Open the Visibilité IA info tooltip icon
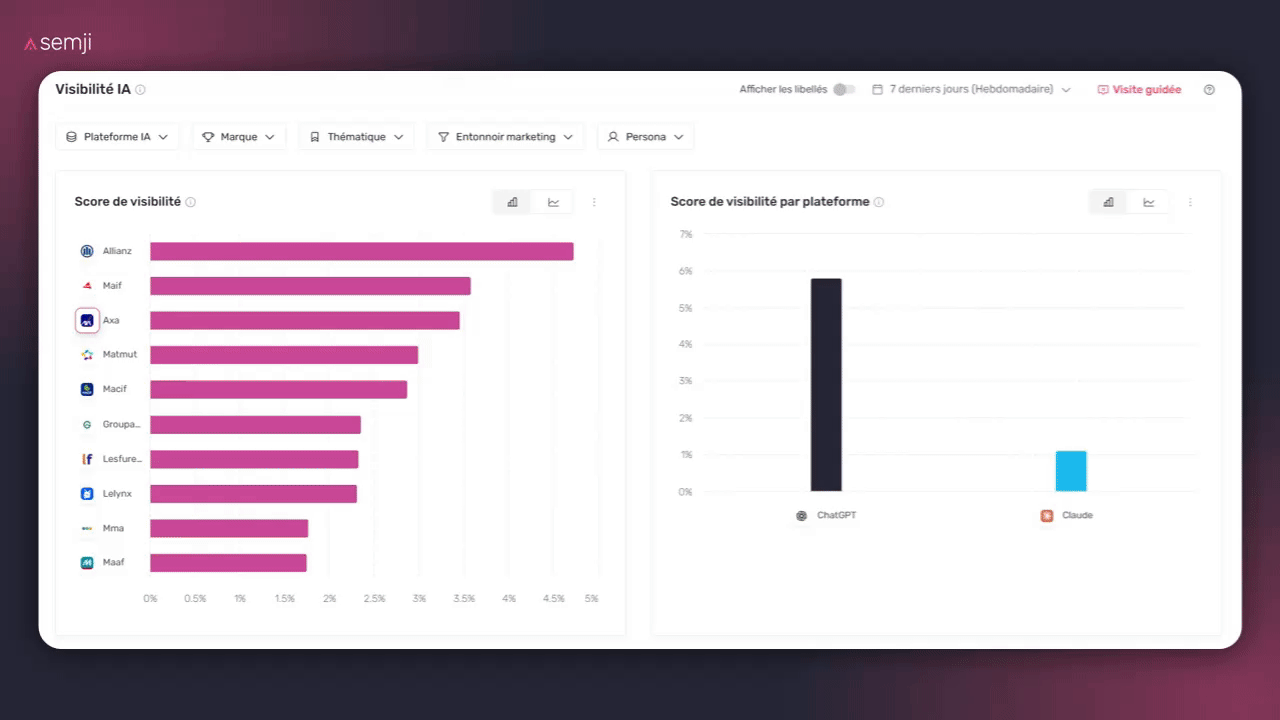Image resolution: width=1280 pixels, height=720 pixels. (140, 90)
